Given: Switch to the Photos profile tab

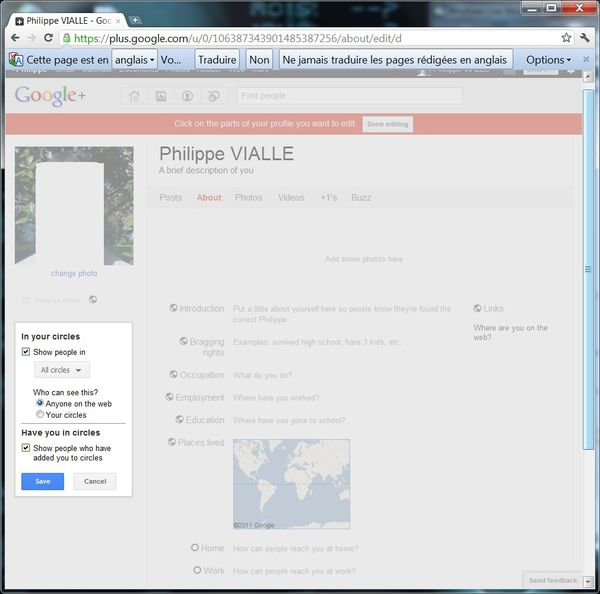Looking at the screenshot, I should click(x=248, y=198).
